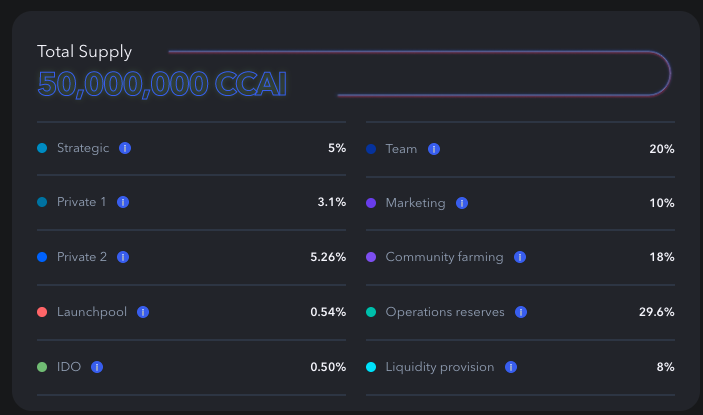Show Launchpool allocation info icon
Viewport: 703px width, 415px height.
(x=143, y=312)
